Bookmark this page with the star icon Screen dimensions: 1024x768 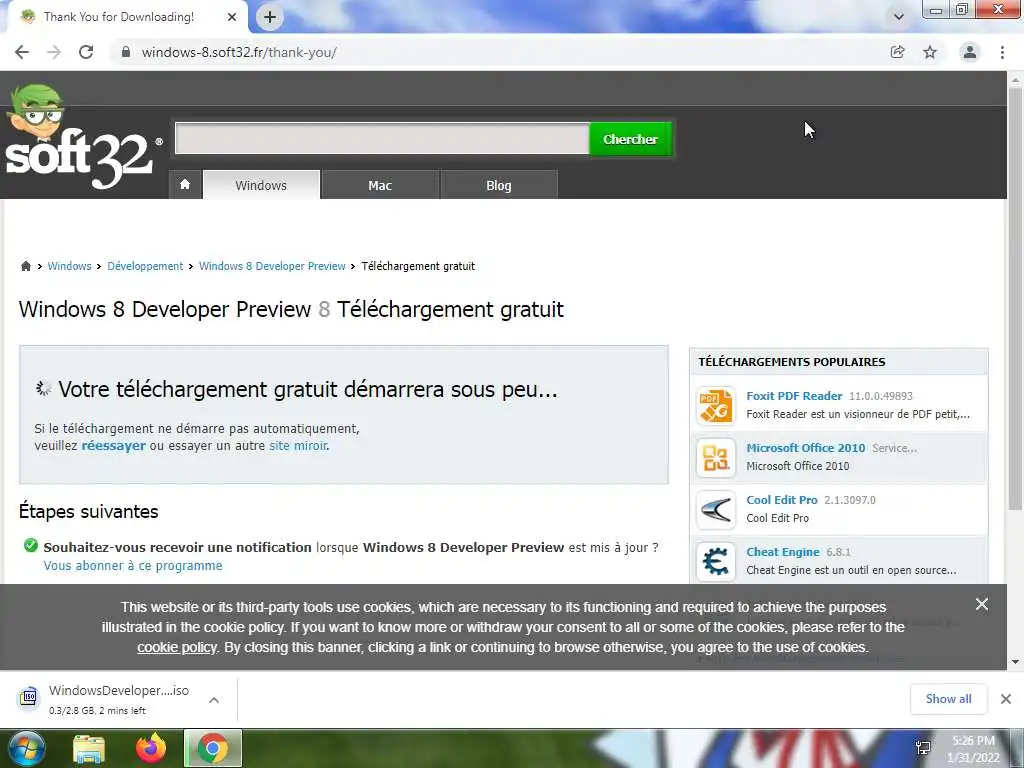930,52
